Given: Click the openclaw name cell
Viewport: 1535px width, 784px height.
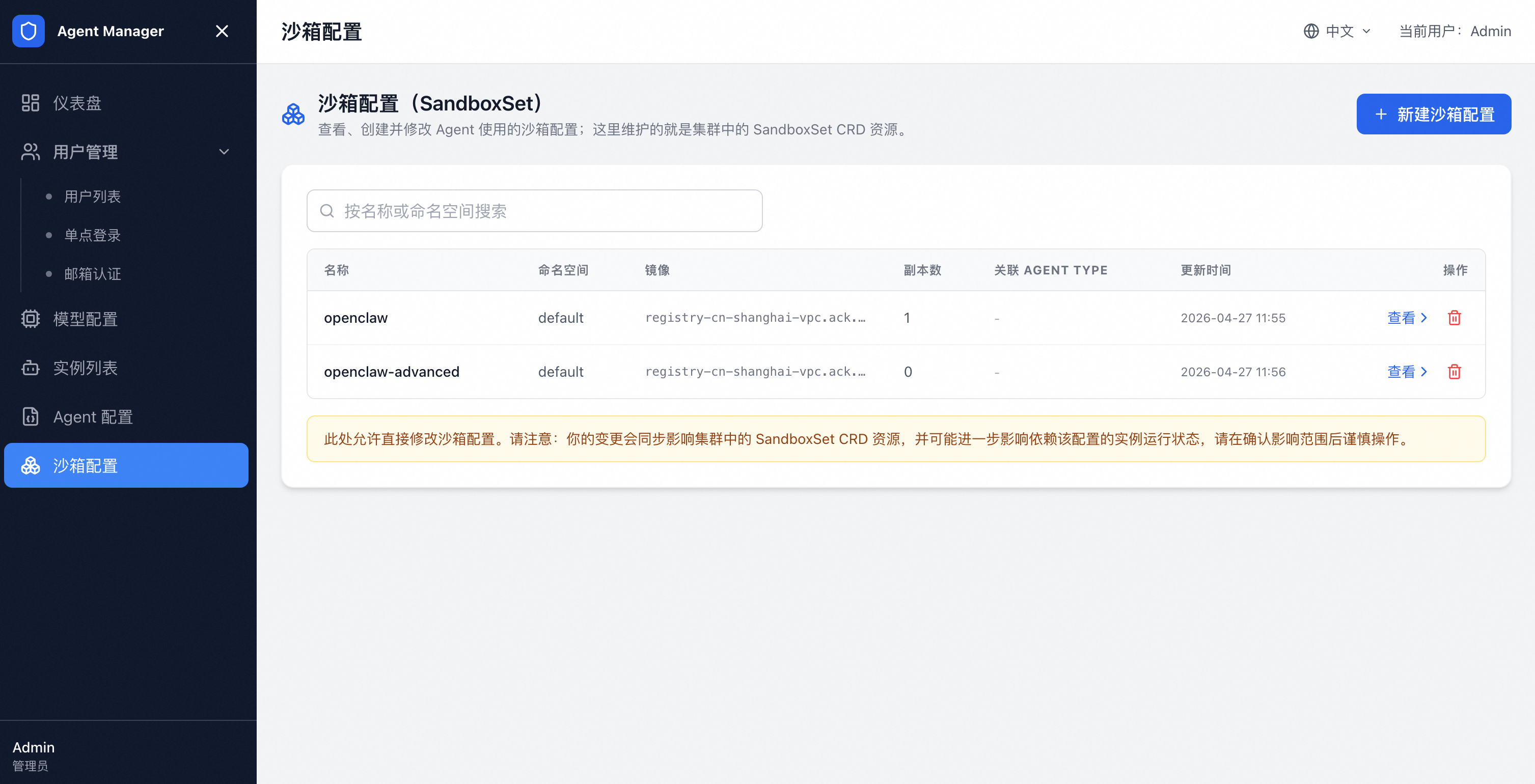Looking at the screenshot, I should (x=356, y=318).
